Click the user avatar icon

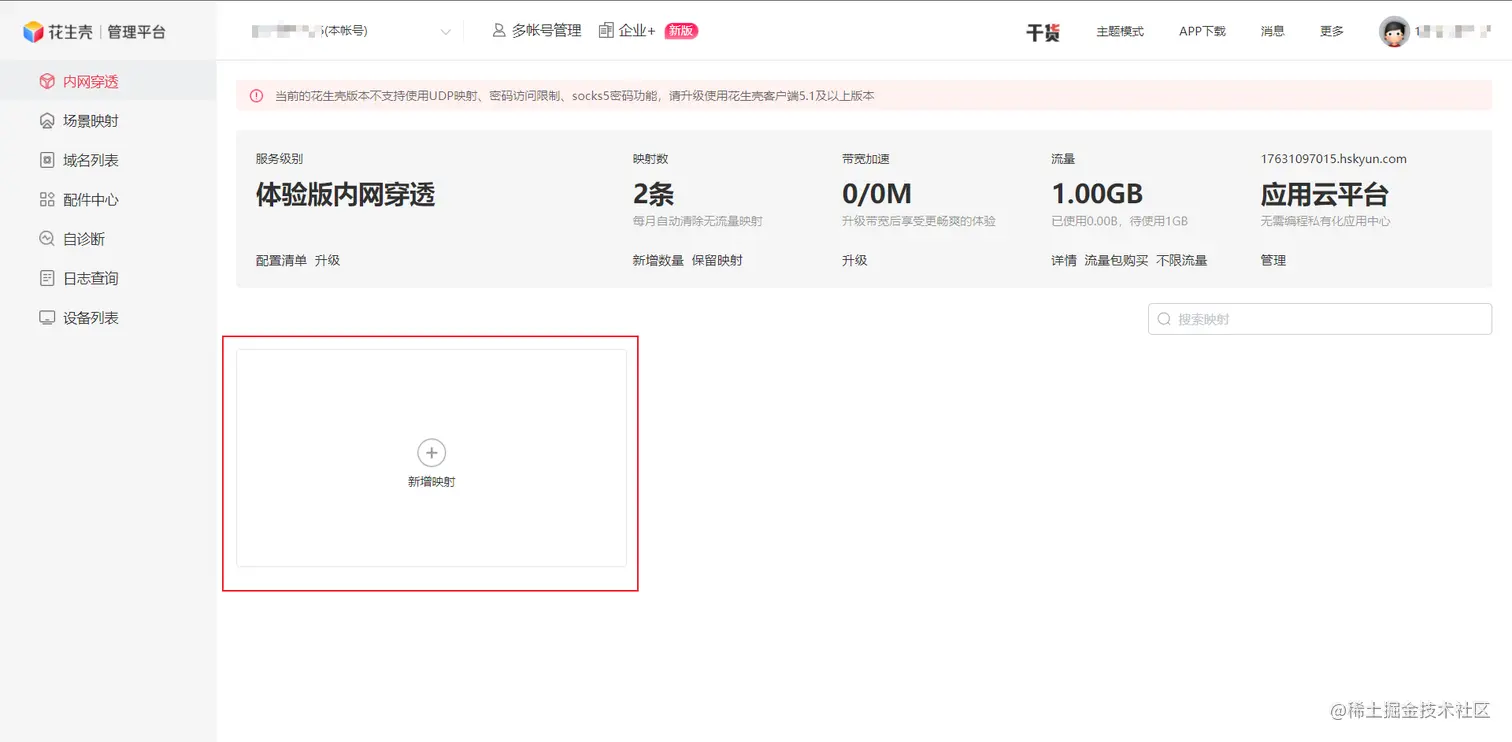click(1394, 32)
